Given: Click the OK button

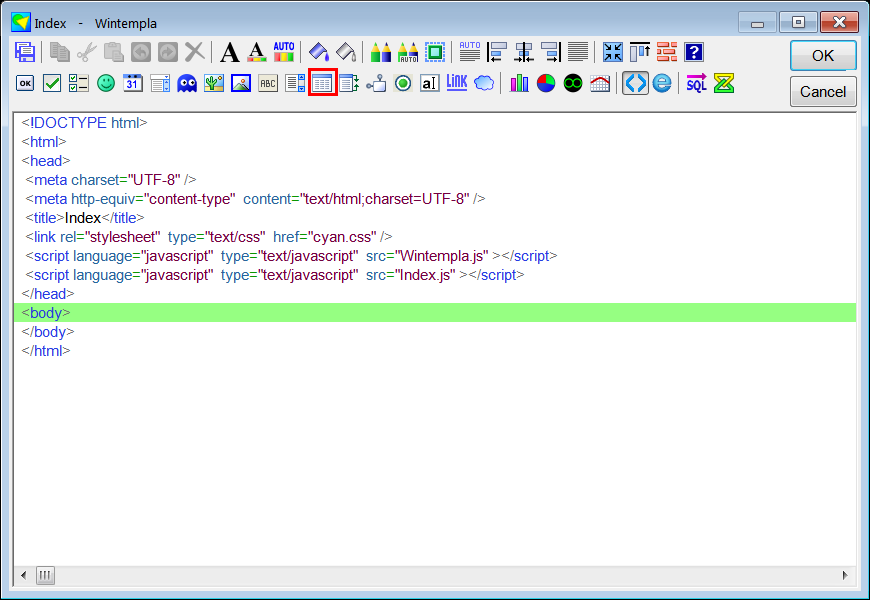Looking at the screenshot, I should click(x=823, y=56).
